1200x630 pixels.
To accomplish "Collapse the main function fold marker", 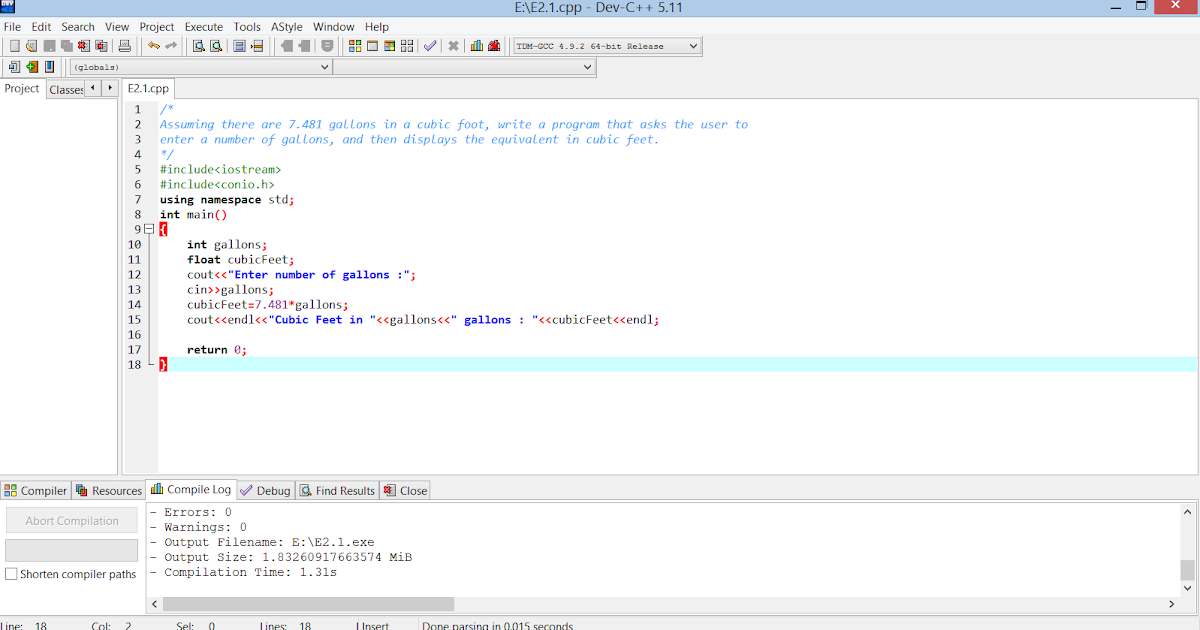I will 149,229.
